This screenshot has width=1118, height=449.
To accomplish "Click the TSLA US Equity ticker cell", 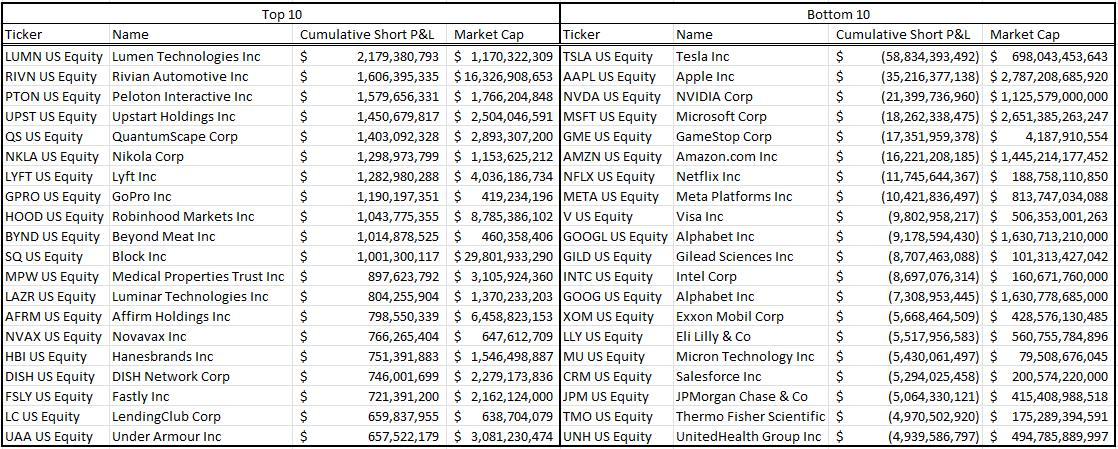I will 608,56.
